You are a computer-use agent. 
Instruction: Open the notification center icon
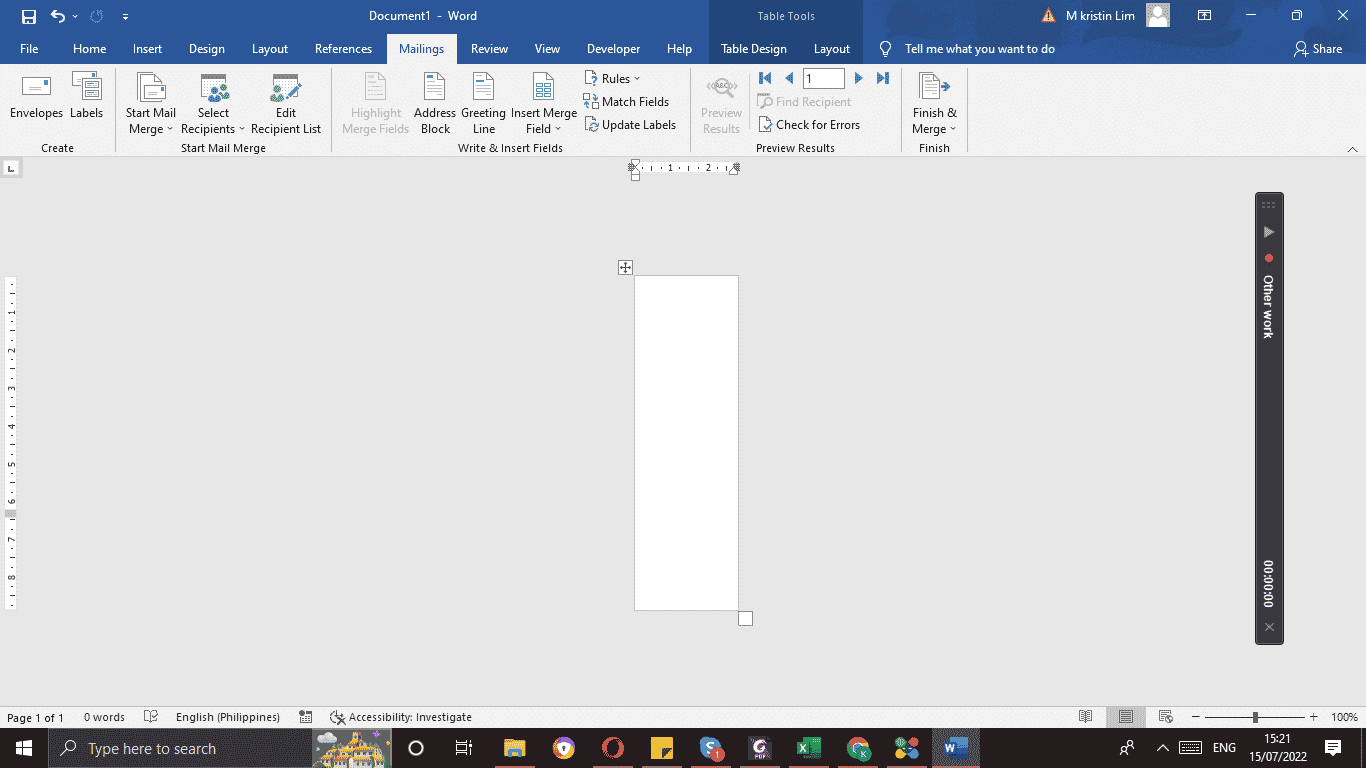click(x=1332, y=748)
